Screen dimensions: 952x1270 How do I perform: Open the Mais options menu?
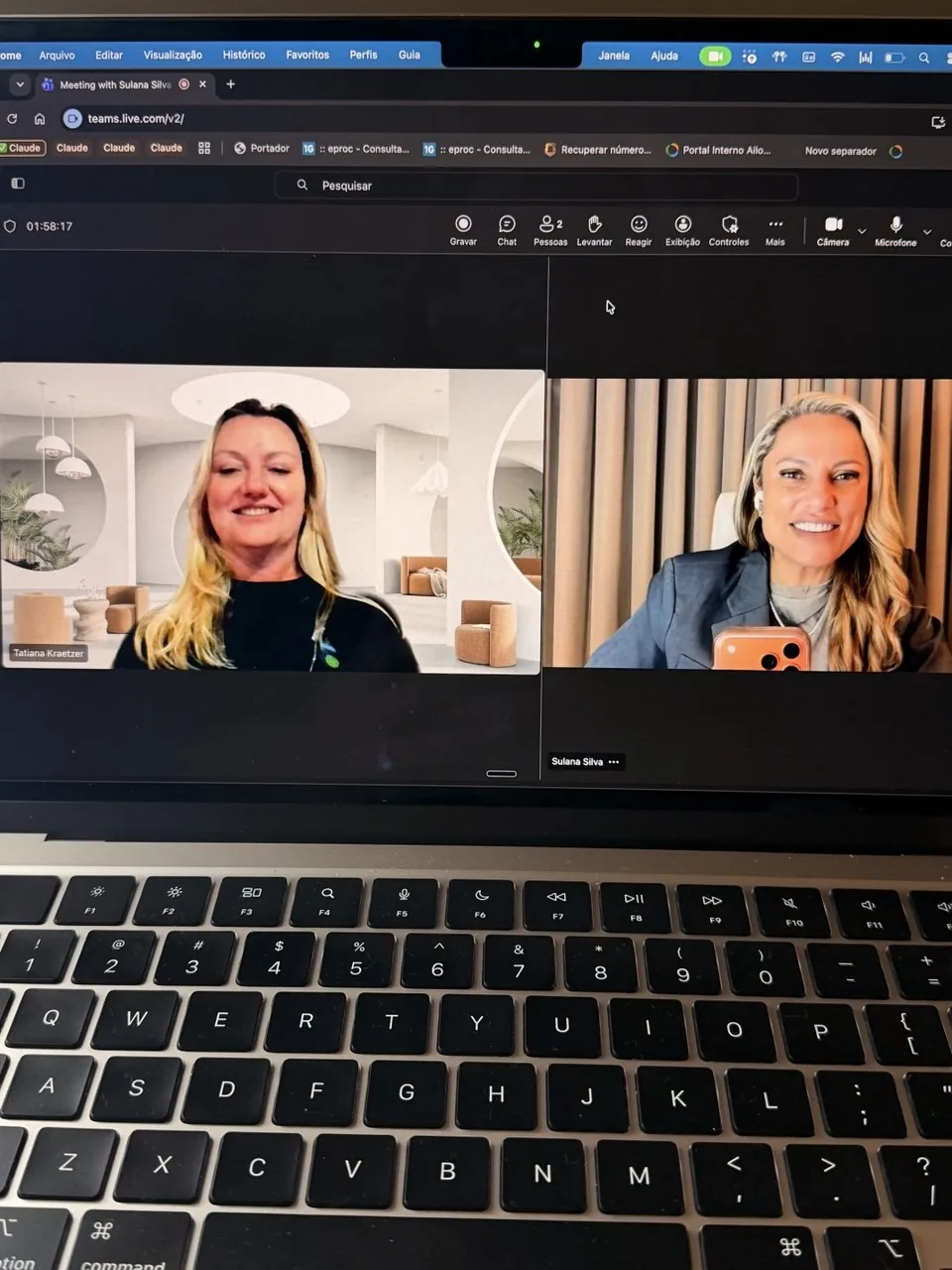click(x=775, y=230)
